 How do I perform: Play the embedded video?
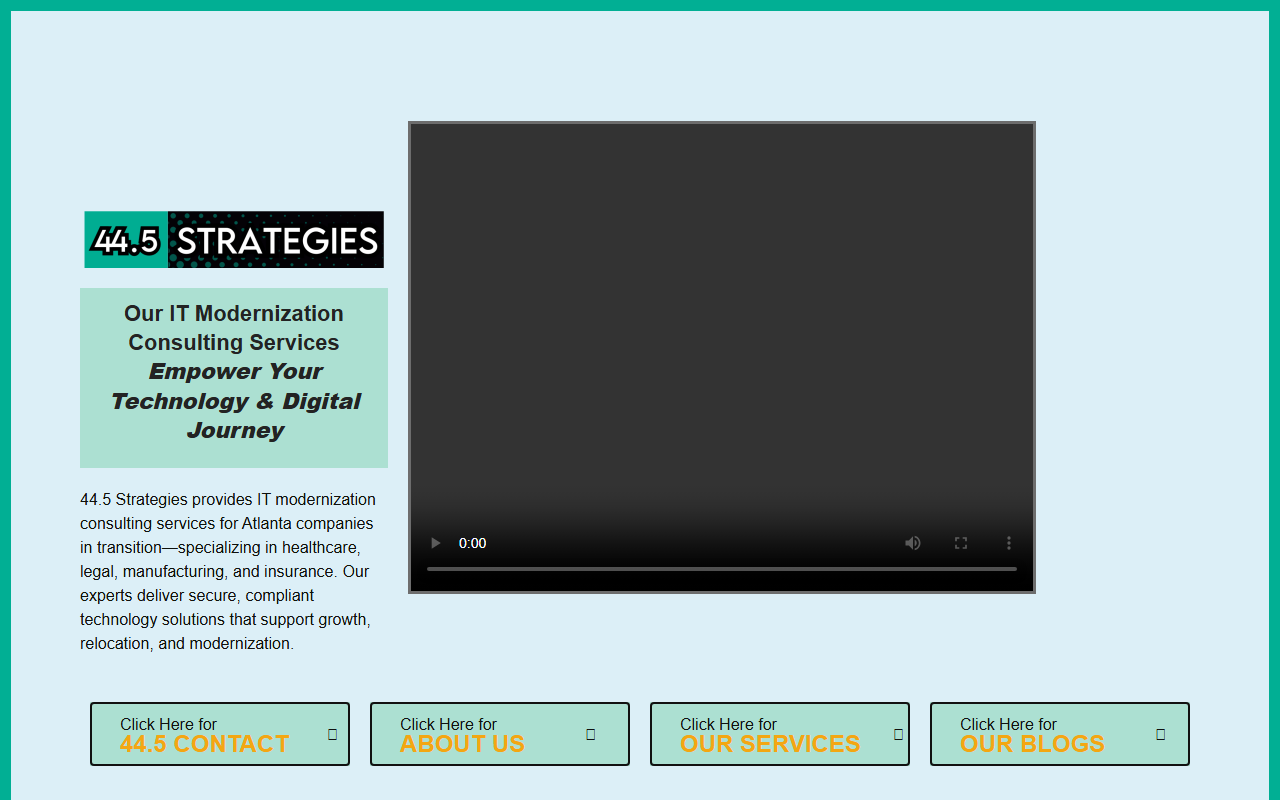(x=435, y=543)
